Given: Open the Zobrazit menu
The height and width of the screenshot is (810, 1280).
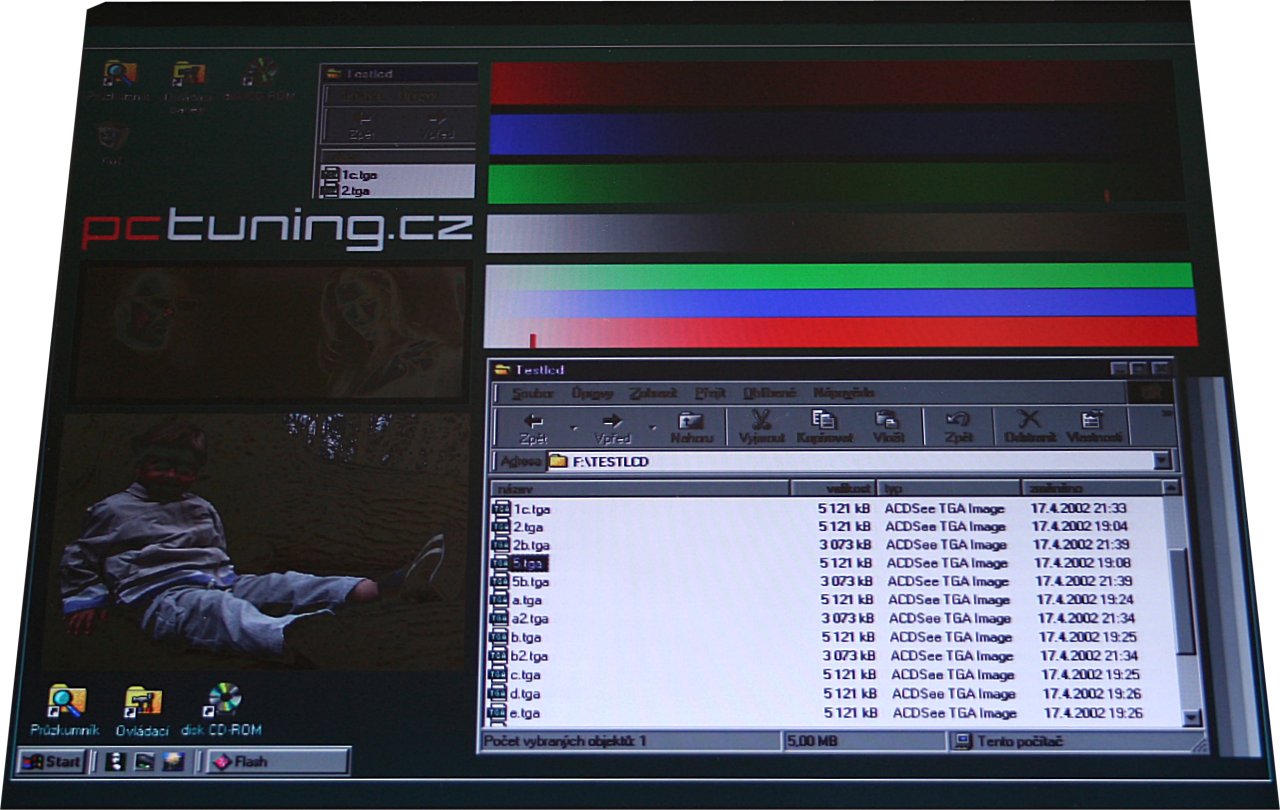Looking at the screenshot, I should pos(653,393).
